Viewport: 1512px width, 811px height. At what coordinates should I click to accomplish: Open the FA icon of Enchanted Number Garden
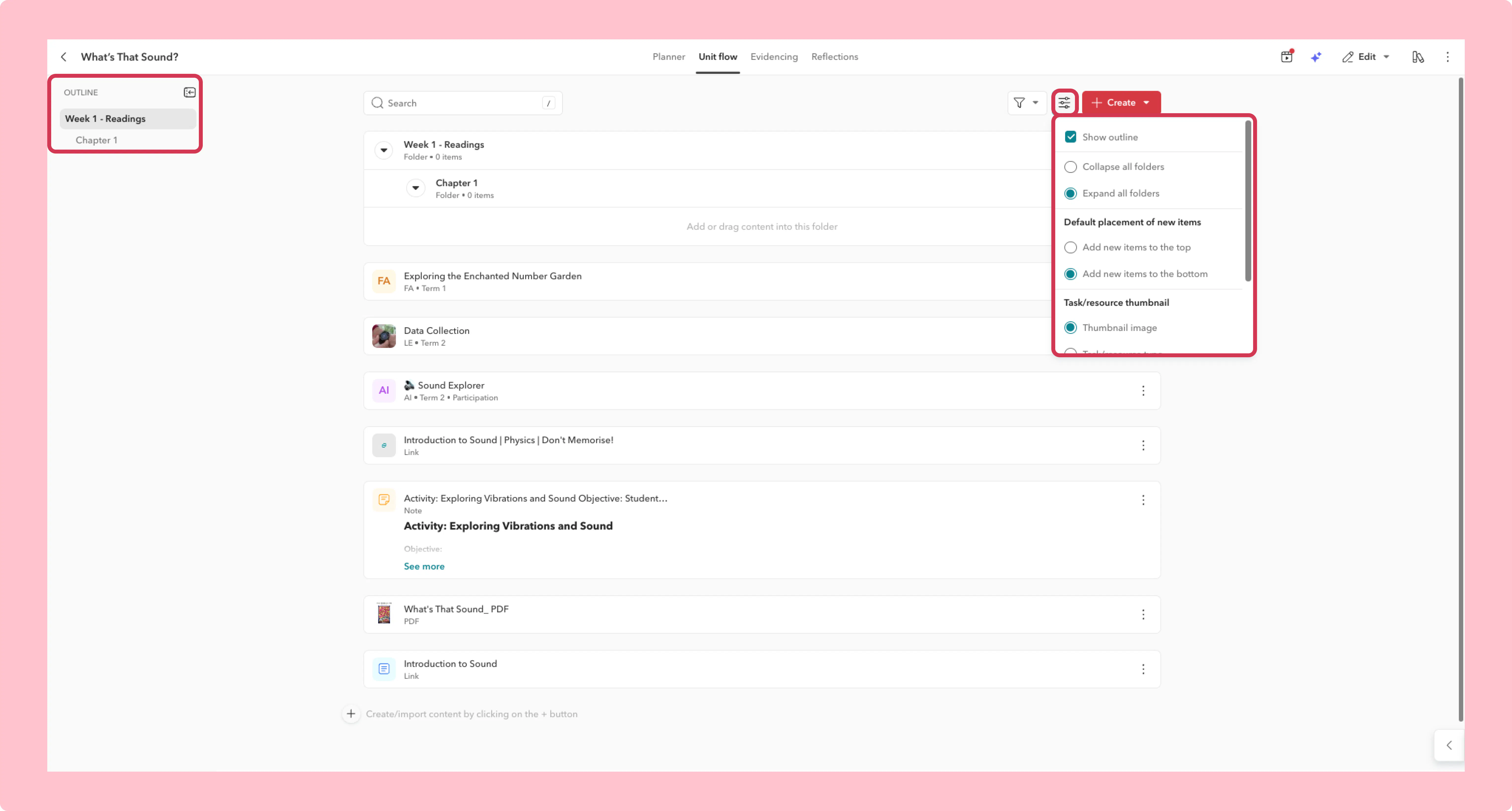click(x=384, y=281)
